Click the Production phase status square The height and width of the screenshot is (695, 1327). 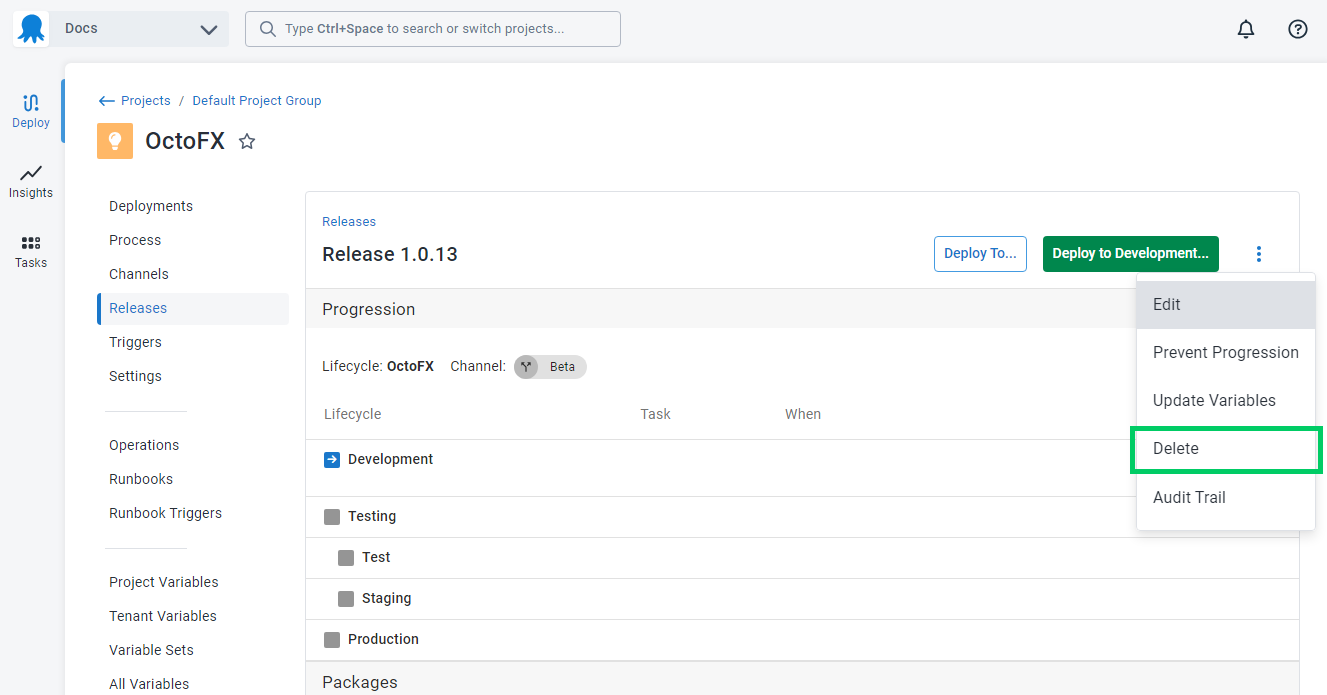332,640
